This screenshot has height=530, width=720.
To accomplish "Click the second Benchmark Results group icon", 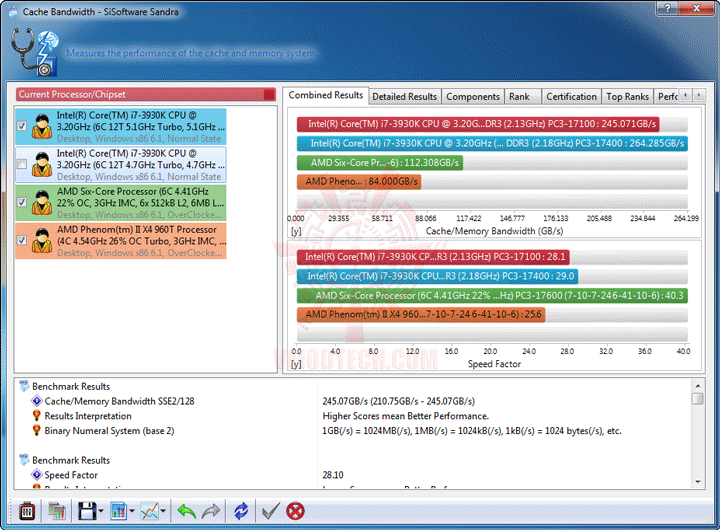I will pos(24,460).
